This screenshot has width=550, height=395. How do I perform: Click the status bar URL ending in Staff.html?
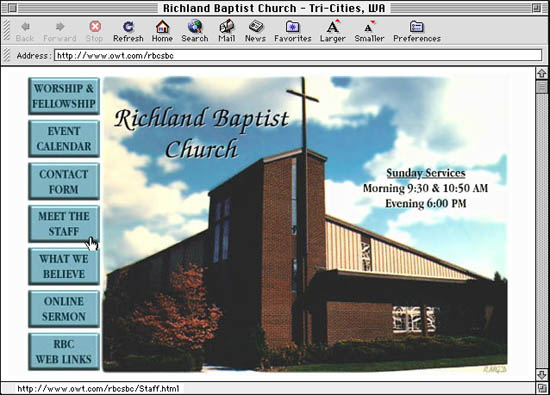tap(98, 388)
